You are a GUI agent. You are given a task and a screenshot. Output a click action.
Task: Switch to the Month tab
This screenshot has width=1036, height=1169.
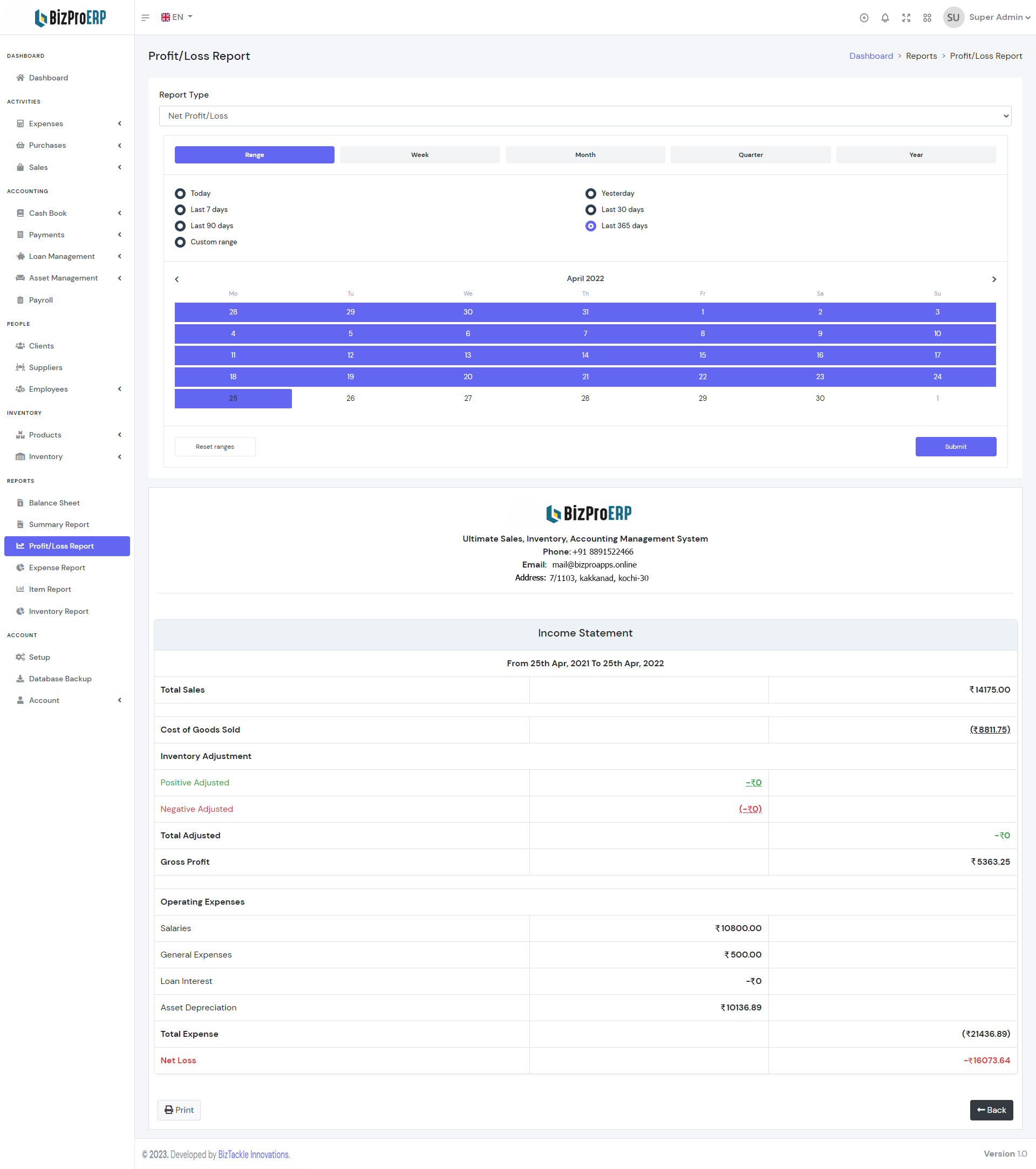tap(585, 155)
